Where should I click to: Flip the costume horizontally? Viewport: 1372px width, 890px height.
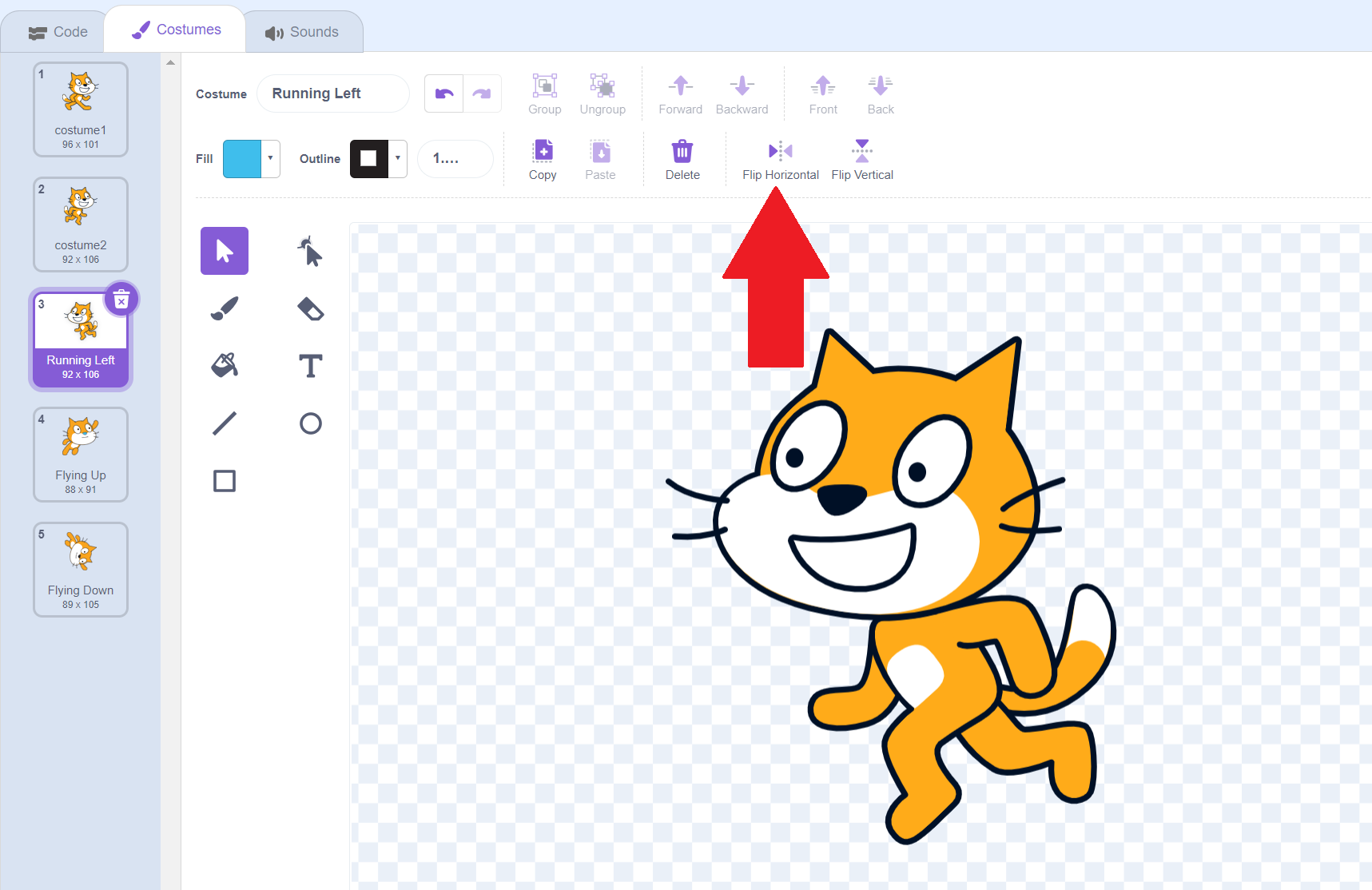coord(781,159)
